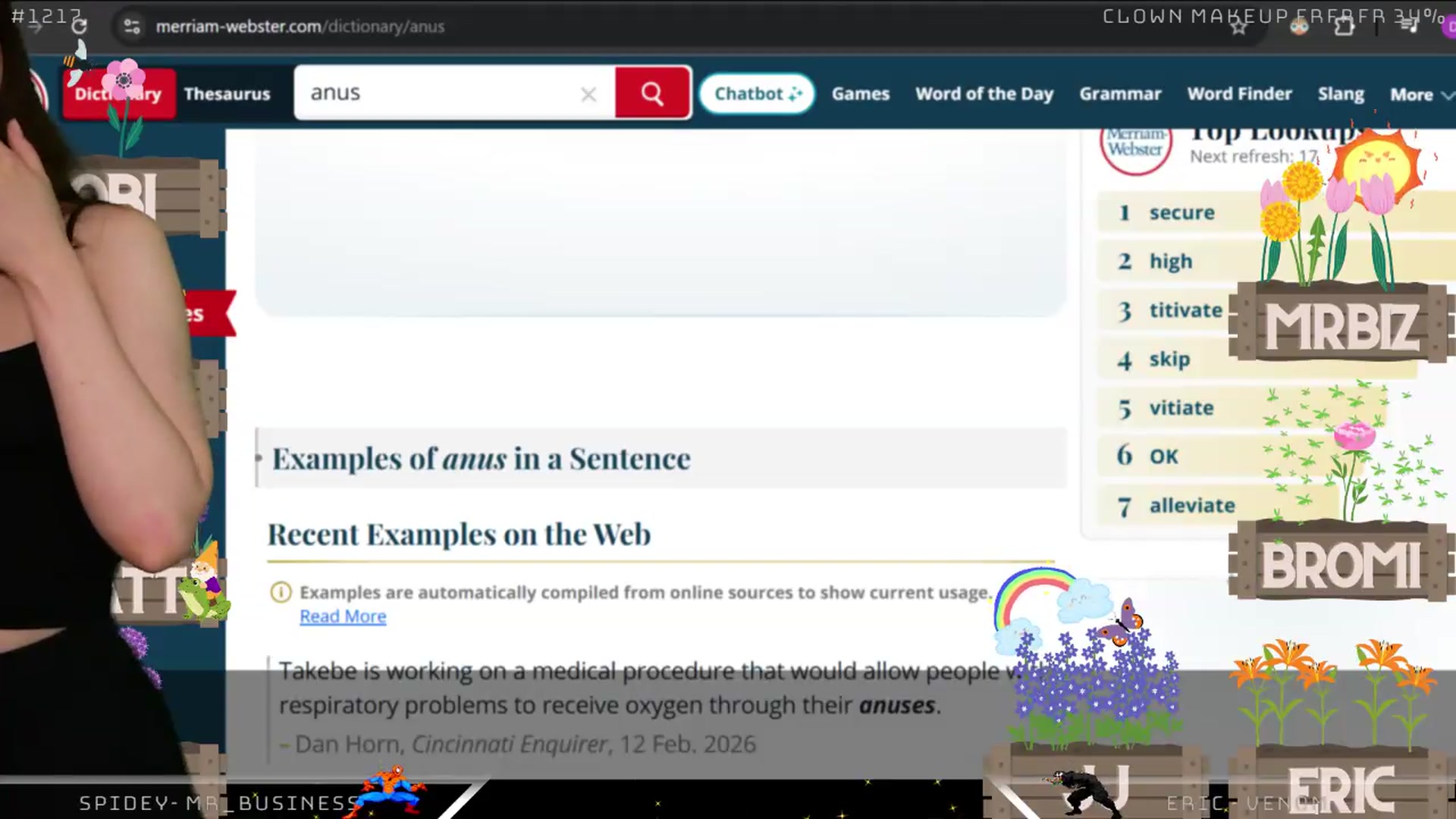
Task: Open top lookup word "vitiate"
Action: tap(1181, 408)
